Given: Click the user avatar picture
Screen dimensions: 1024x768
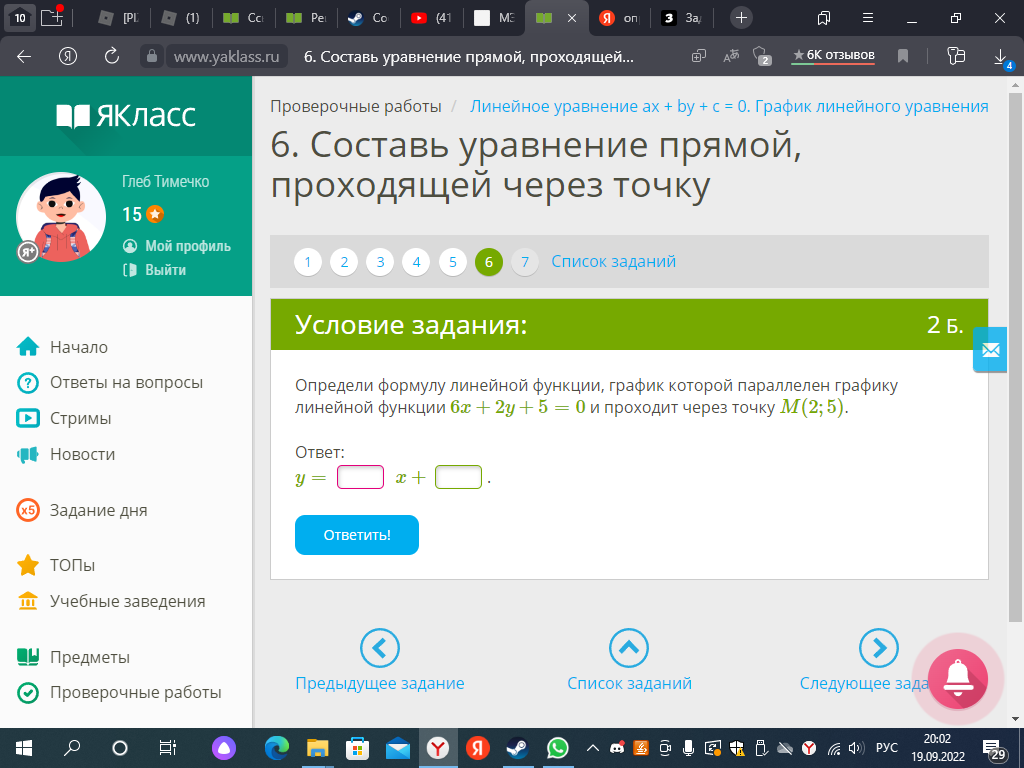Looking at the screenshot, I should coord(61,217).
